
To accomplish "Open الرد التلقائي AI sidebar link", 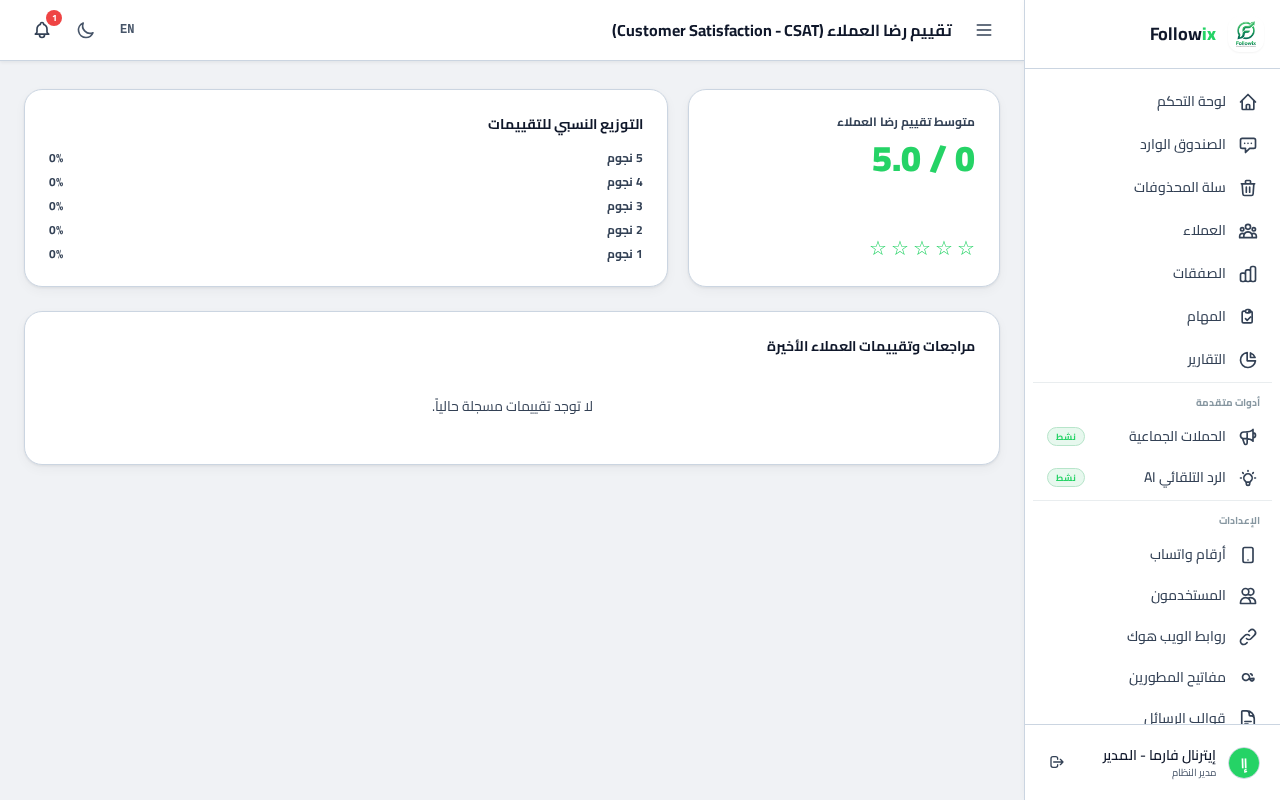I will coord(1152,478).
